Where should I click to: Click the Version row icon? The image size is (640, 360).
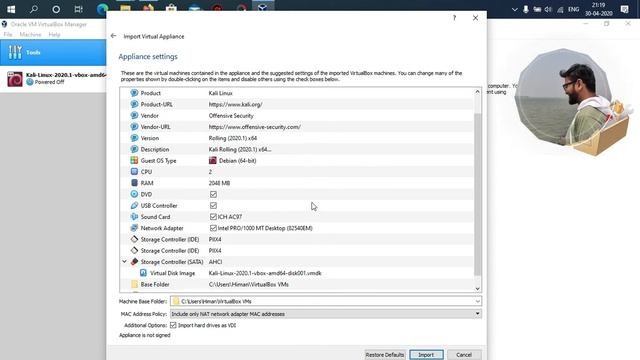[x=134, y=138]
